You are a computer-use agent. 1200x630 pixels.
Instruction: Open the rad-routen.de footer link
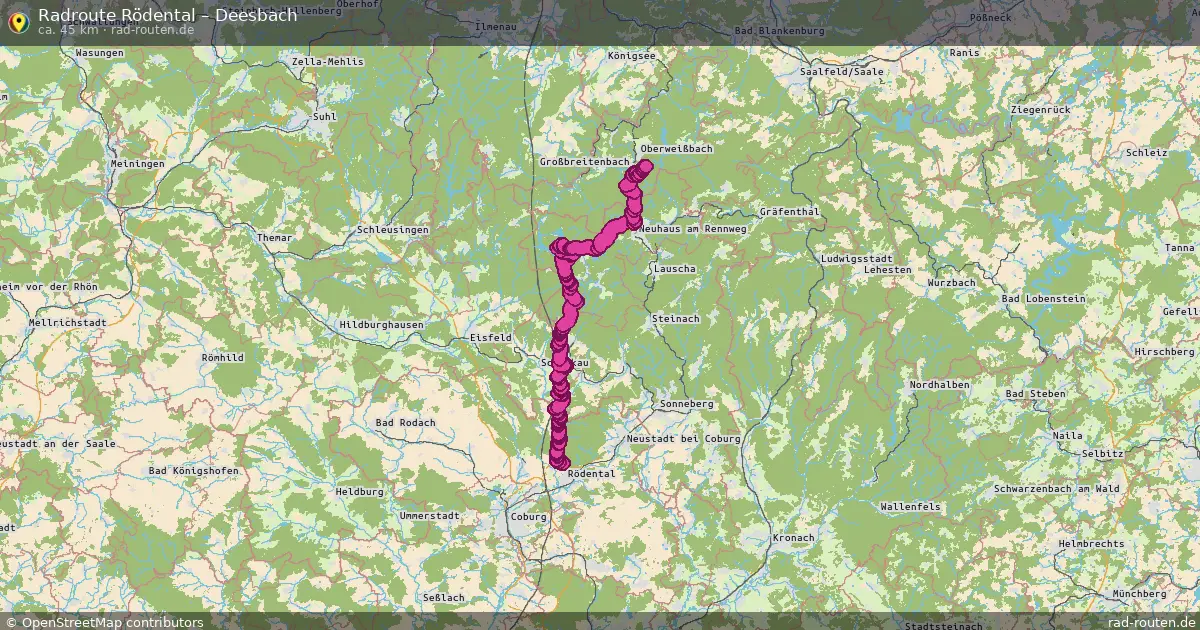point(1152,622)
